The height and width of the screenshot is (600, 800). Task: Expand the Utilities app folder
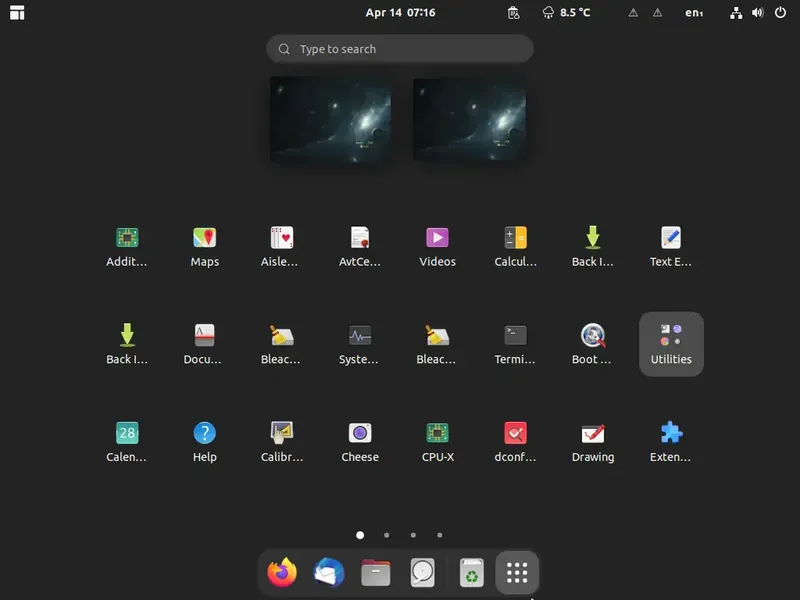[x=671, y=344]
